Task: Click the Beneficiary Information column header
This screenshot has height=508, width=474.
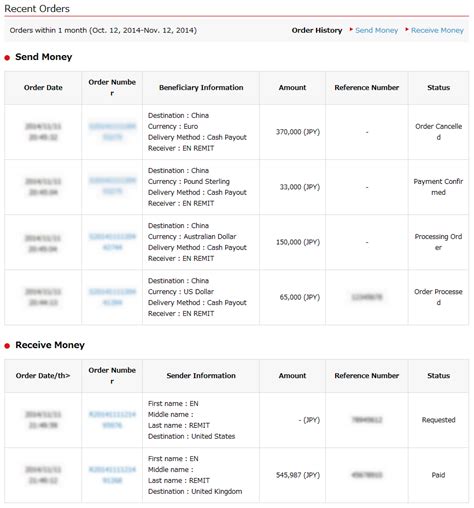Action: 201,88
